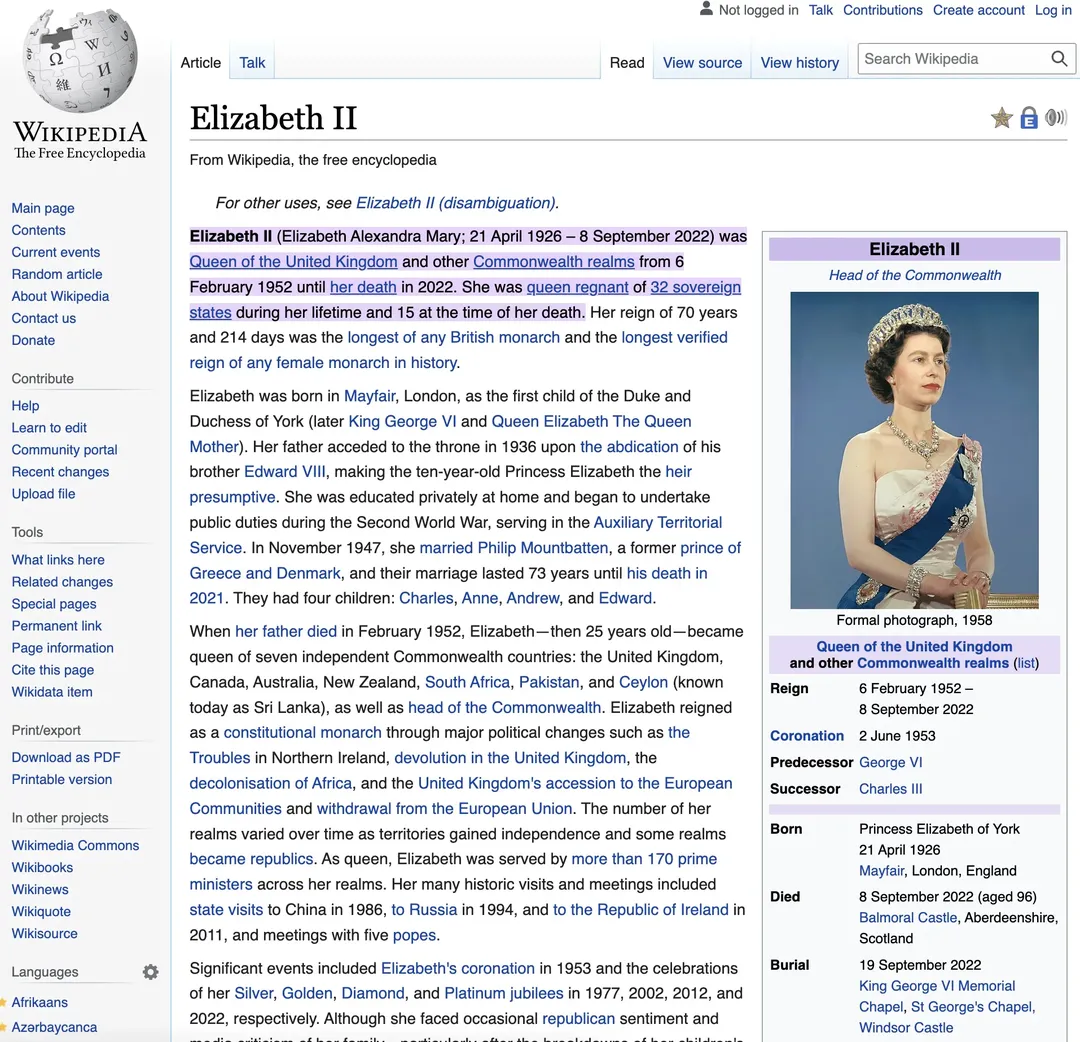Click the blue padlock protection icon
Viewport: 1080px width, 1042px height.
pos(1029,118)
